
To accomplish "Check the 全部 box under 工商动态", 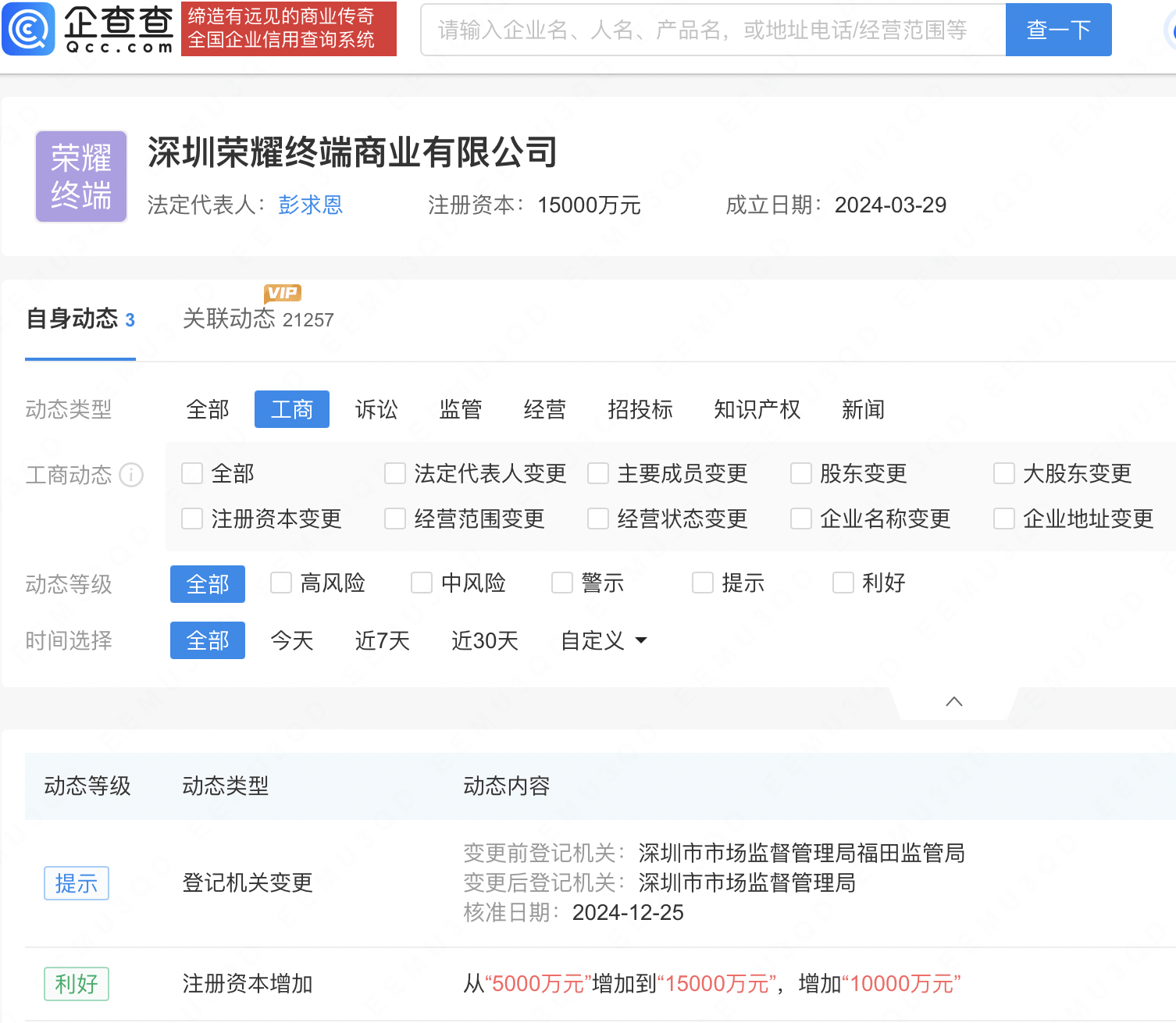I will (192, 473).
